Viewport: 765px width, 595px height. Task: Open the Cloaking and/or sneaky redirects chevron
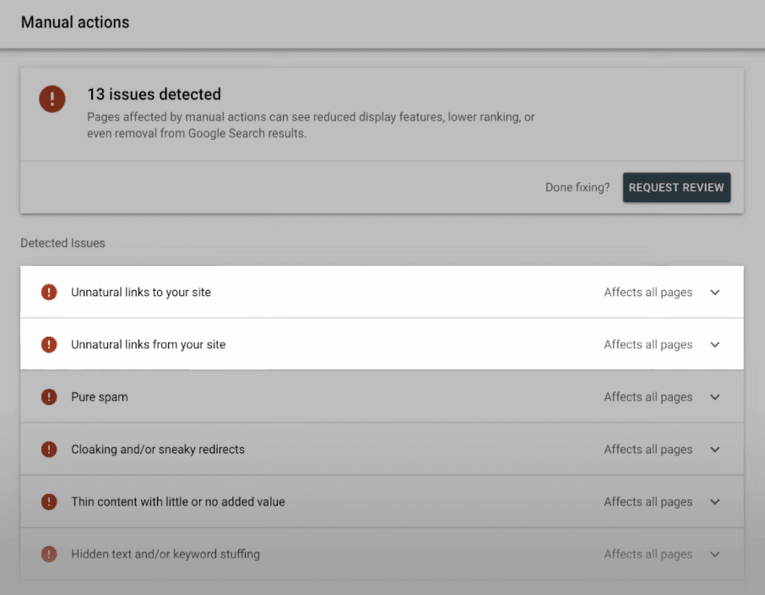(715, 450)
